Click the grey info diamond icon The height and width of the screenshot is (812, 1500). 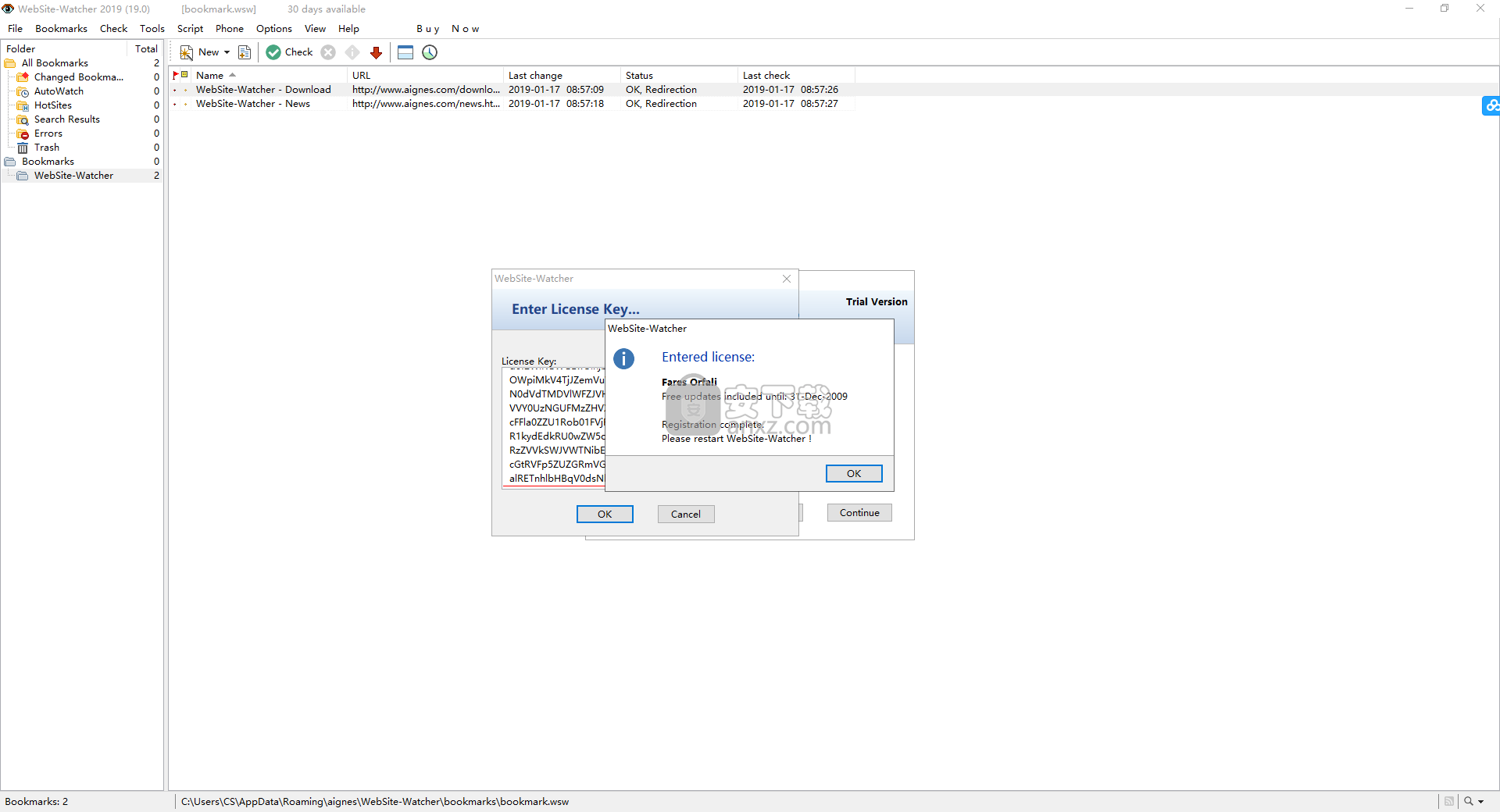tap(352, 52)
